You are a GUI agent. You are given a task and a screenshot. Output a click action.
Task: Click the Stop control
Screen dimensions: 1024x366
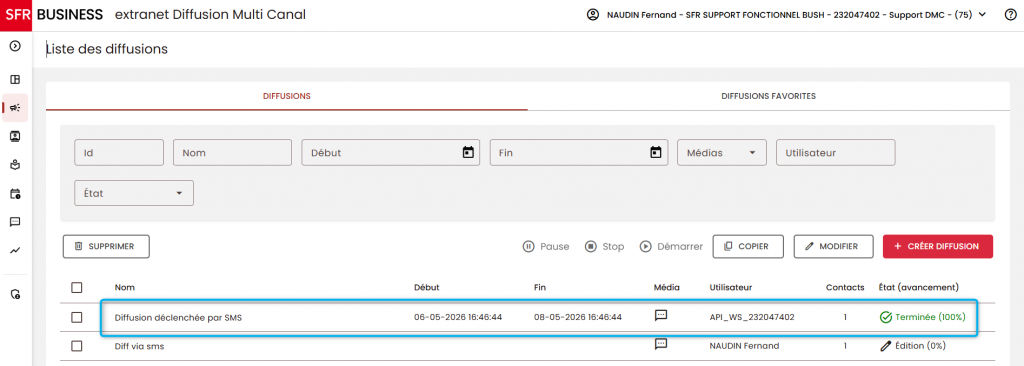[604, 246]
